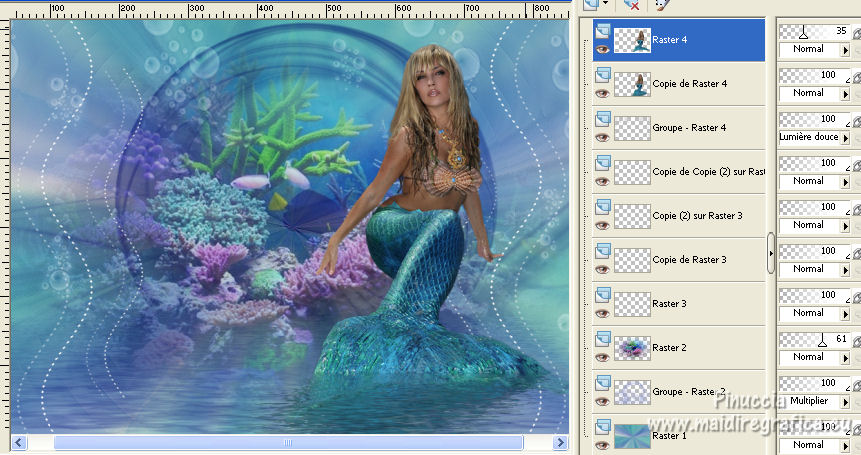
Task: Click the layer type icon of Copie de Raster 4
Action: pos(602,75)
